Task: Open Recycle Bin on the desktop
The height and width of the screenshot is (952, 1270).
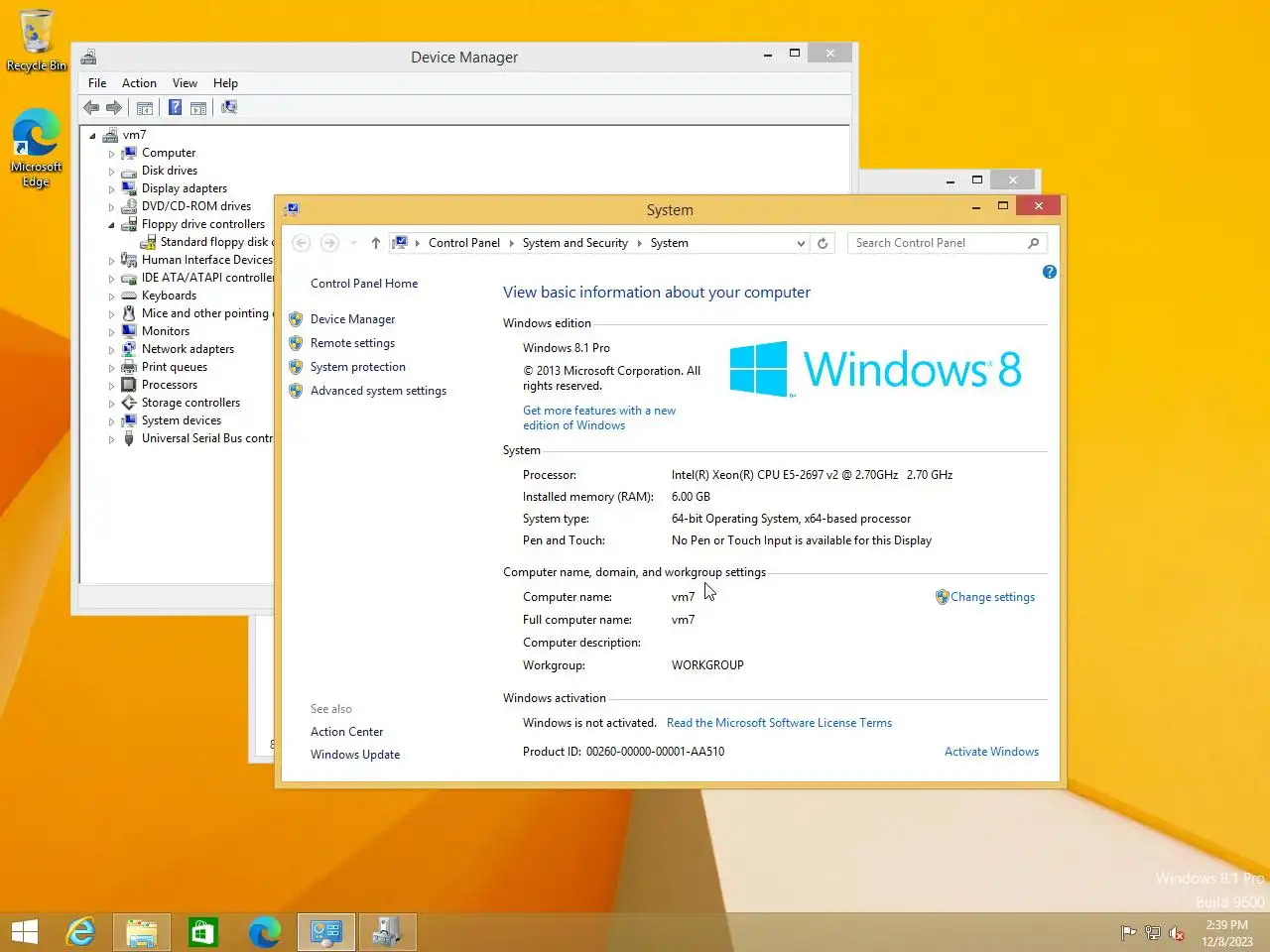Action: coord(37,41)
